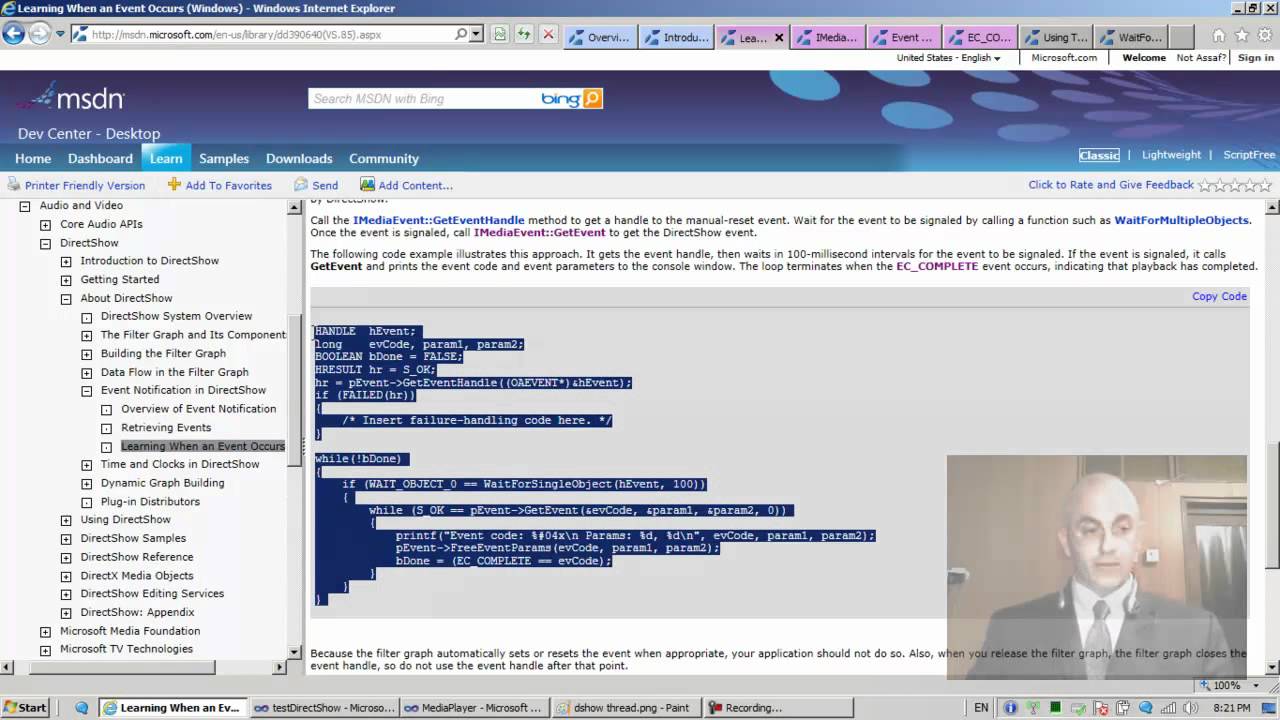
Task: Switch to the Lightweight view mode
Action: (x=1171, y=155)
